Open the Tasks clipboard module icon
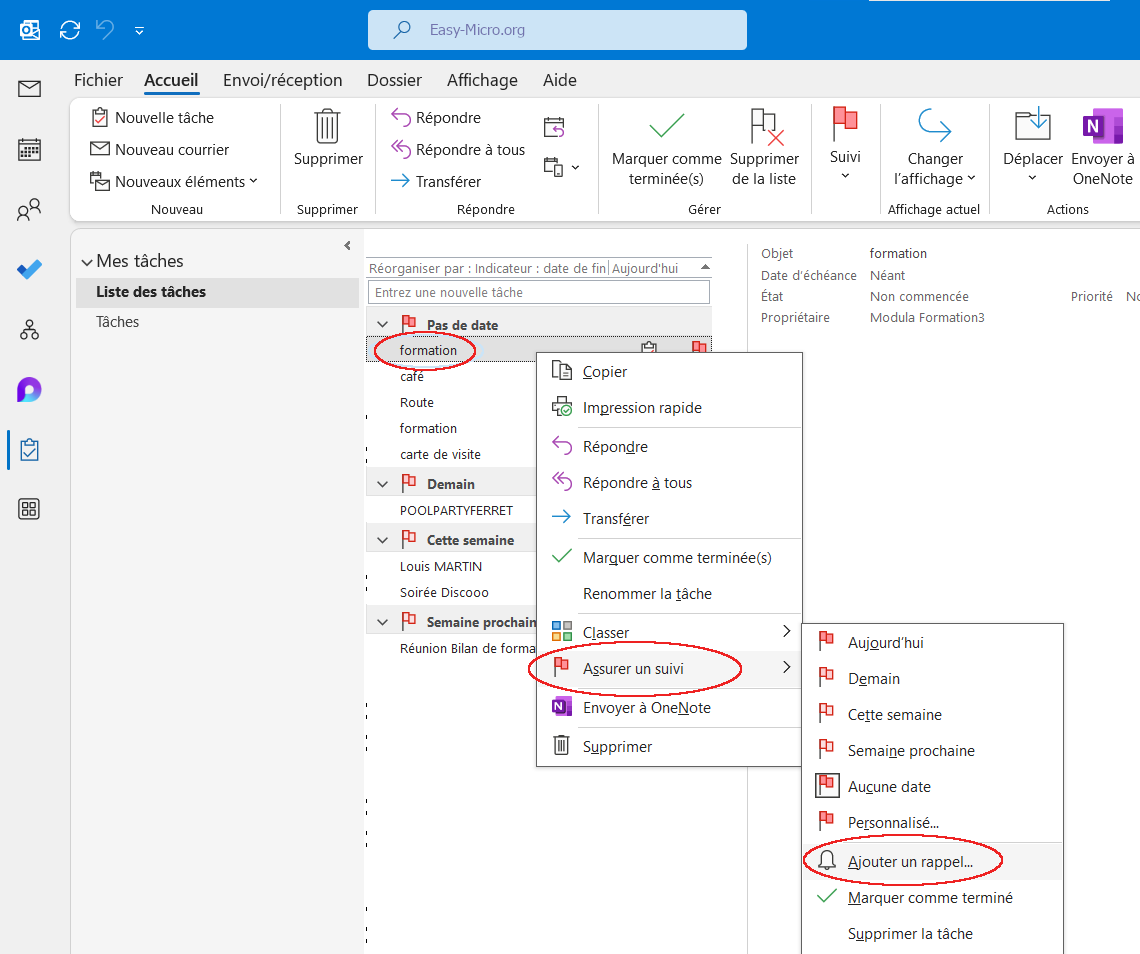The image size is (1140, 954). coord(29,450)
